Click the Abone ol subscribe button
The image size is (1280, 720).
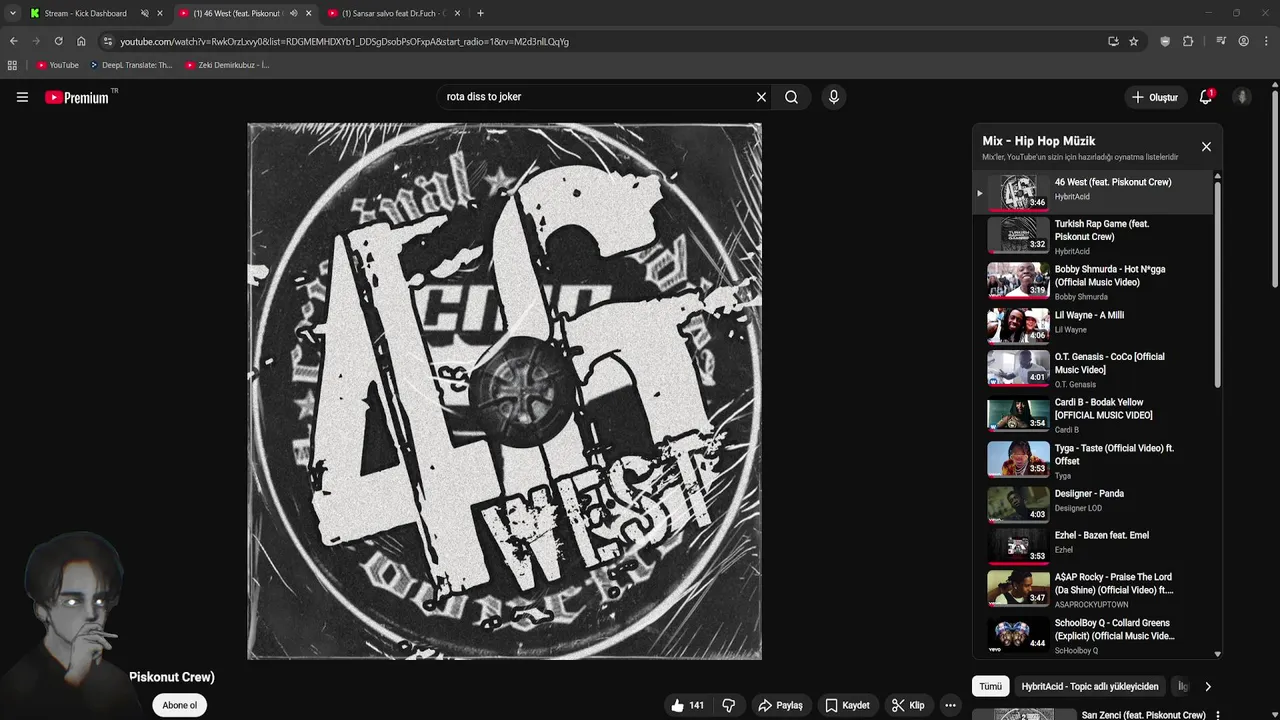180,705
